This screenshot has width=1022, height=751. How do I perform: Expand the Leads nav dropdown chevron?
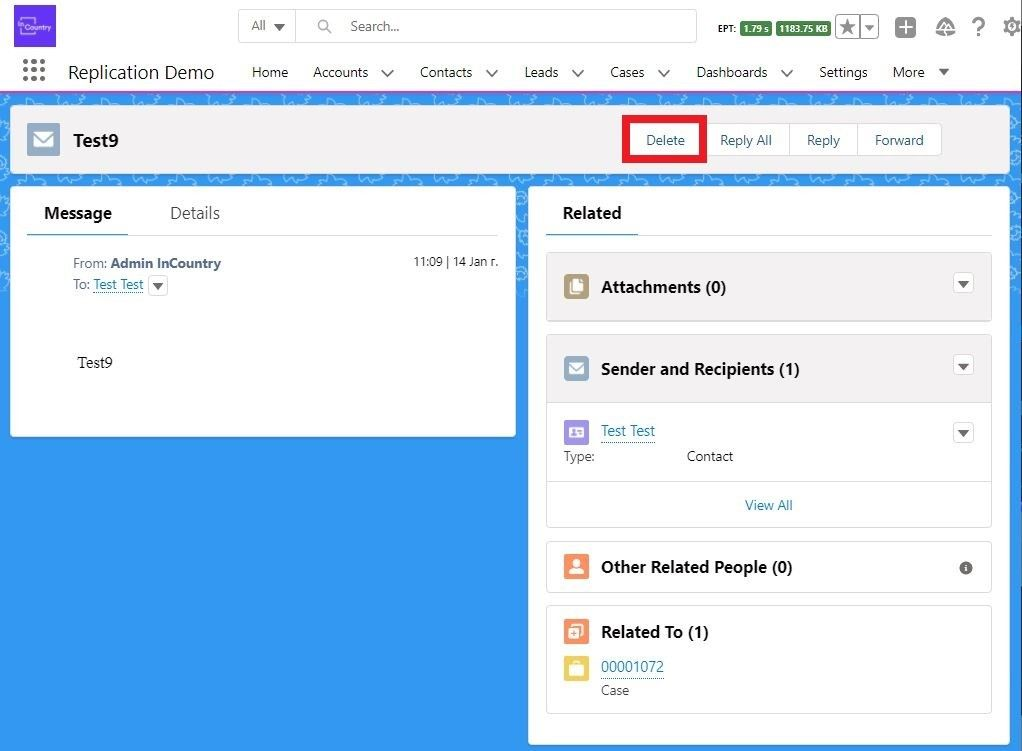[x=577, y=73]
